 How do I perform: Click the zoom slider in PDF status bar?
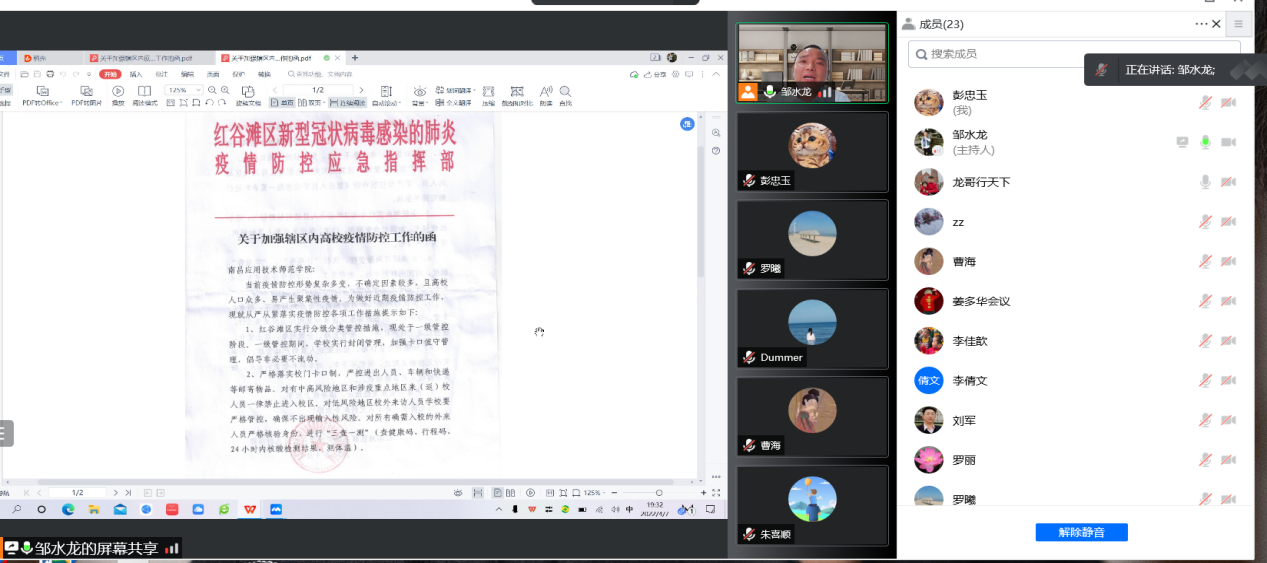point(659,493)
